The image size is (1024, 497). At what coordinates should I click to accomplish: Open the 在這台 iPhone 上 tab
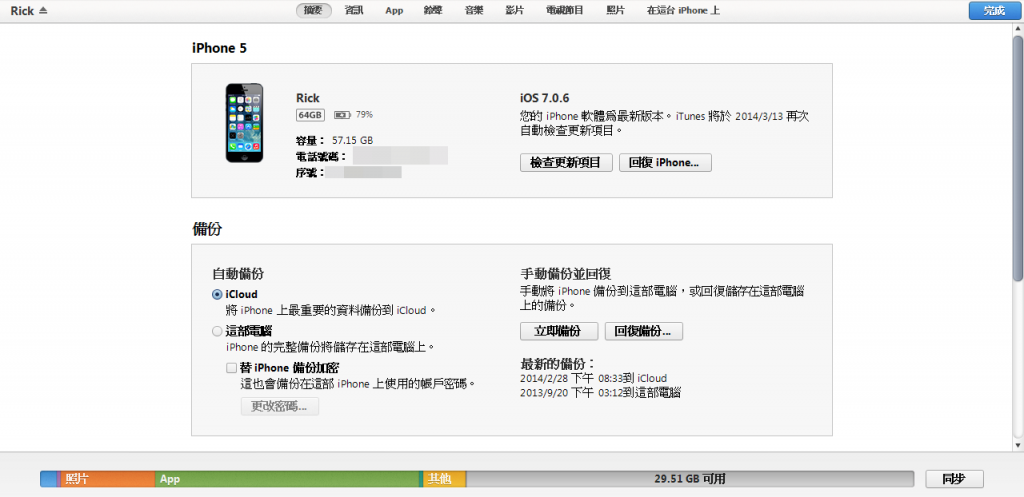(x=683, y=10)
